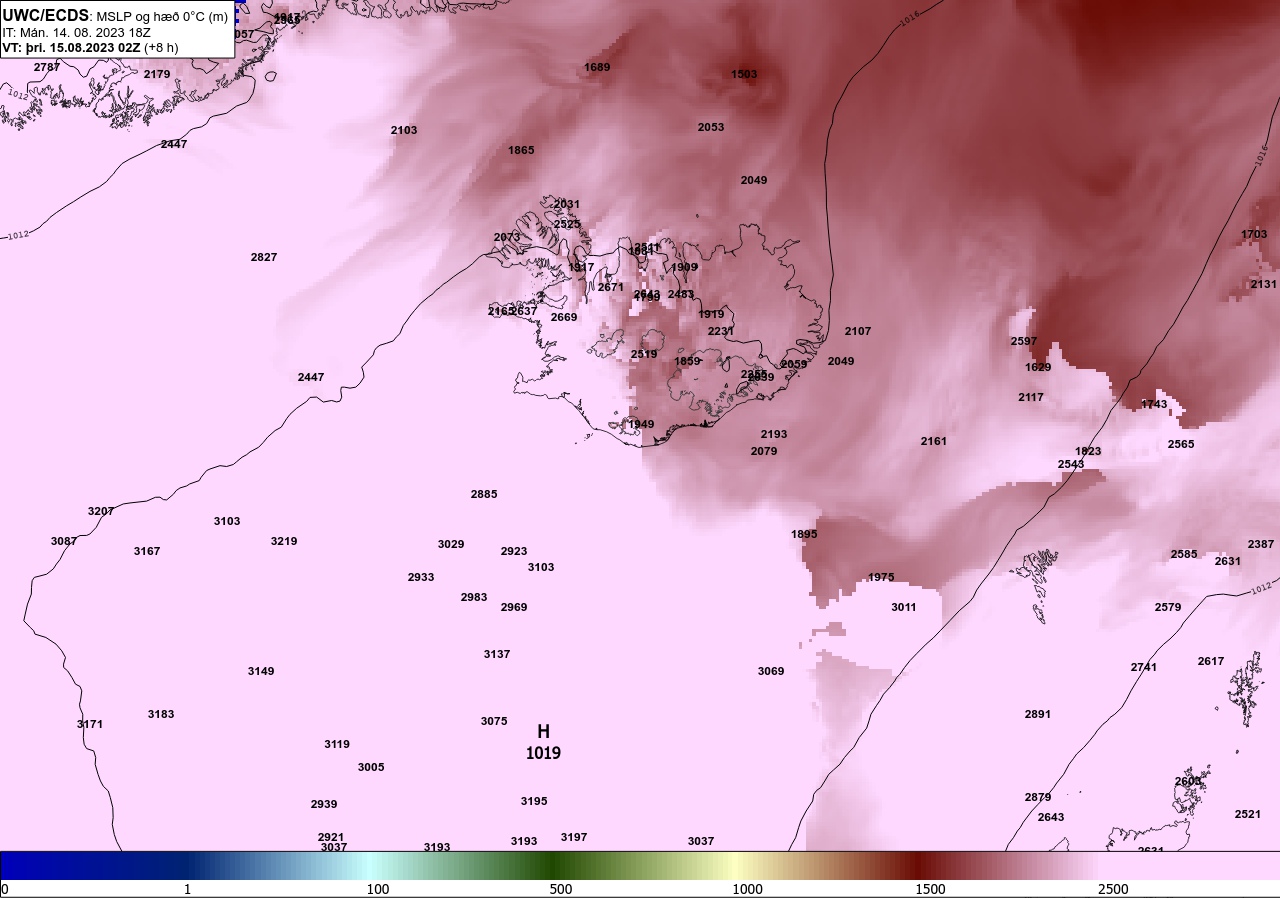Screen dimensions: 1280x898
Task: Select the 2193 height value
Action: [x=774, y=434]
